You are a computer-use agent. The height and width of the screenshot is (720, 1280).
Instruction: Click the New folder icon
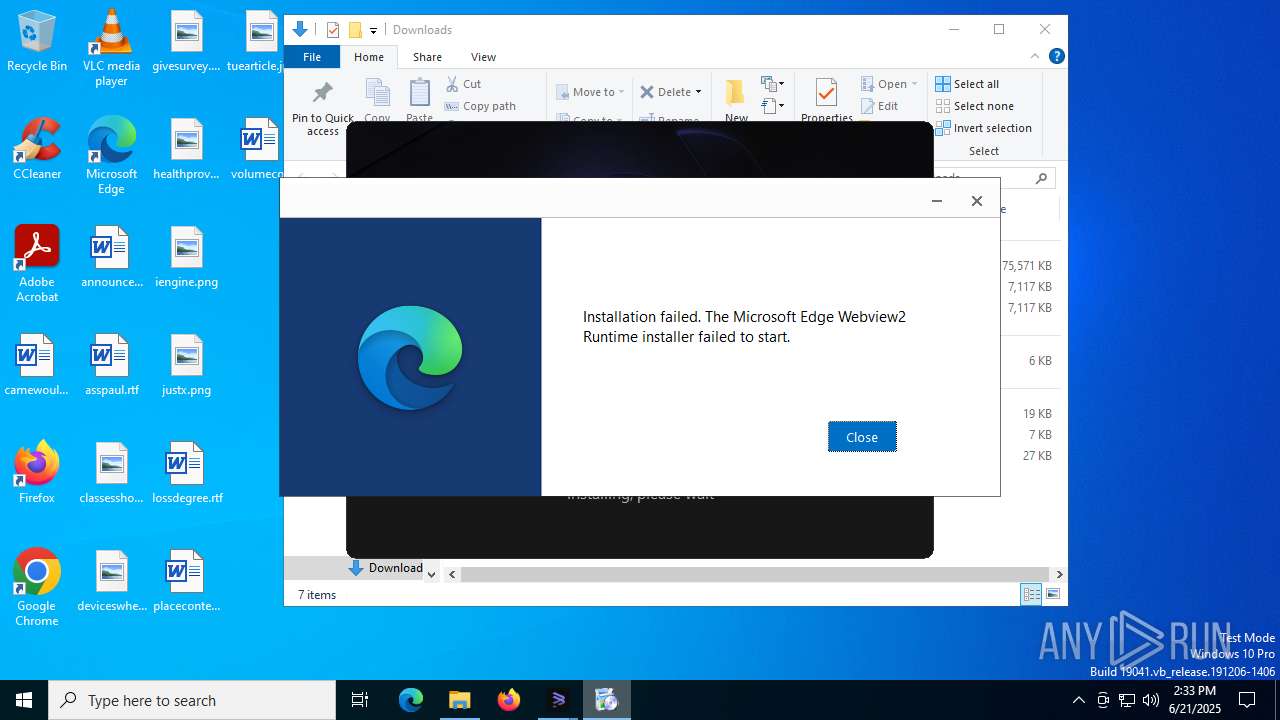pyautogui.click(x=736, y=93)
